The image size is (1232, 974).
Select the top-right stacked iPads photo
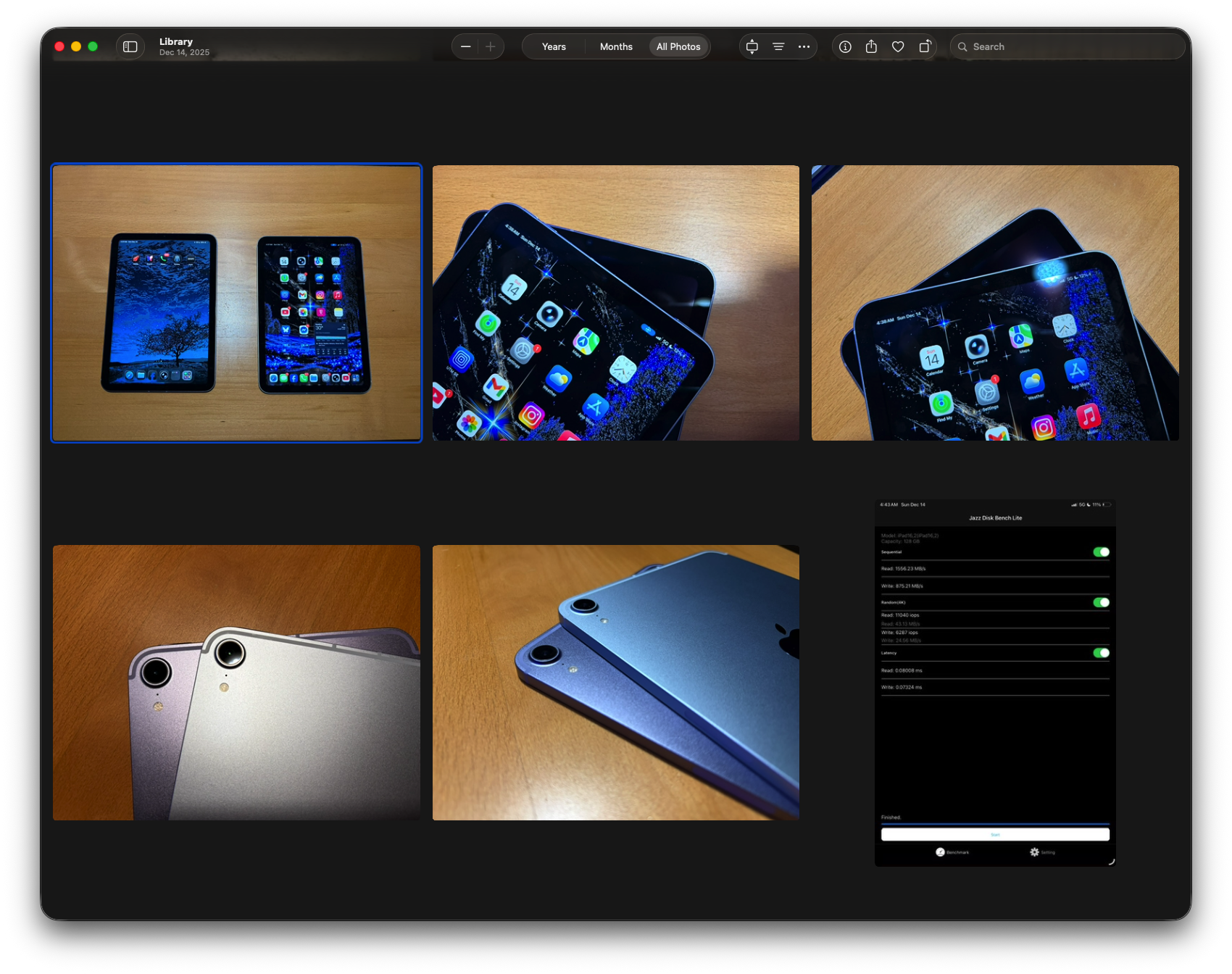[995, 303]
